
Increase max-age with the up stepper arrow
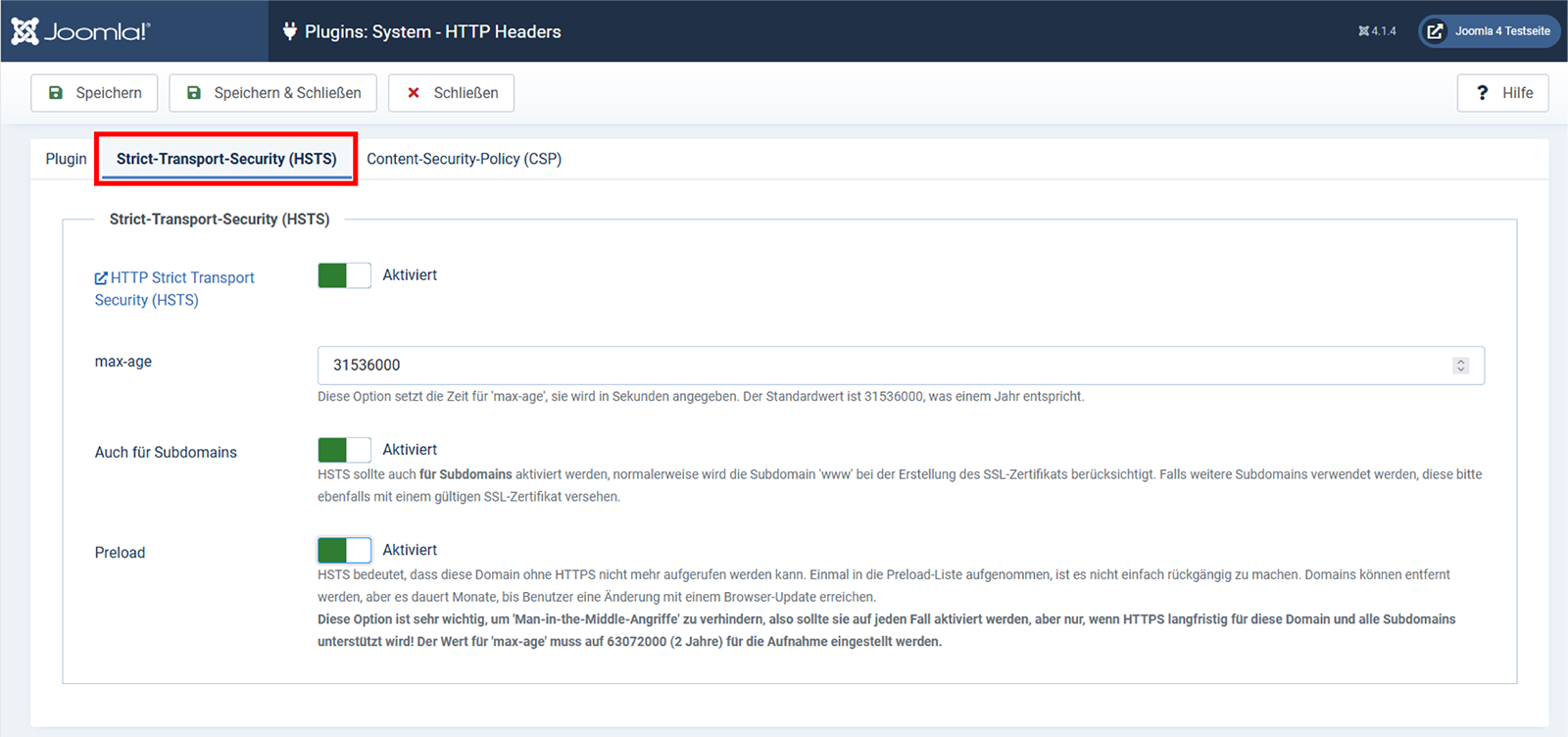(1461, 361)
